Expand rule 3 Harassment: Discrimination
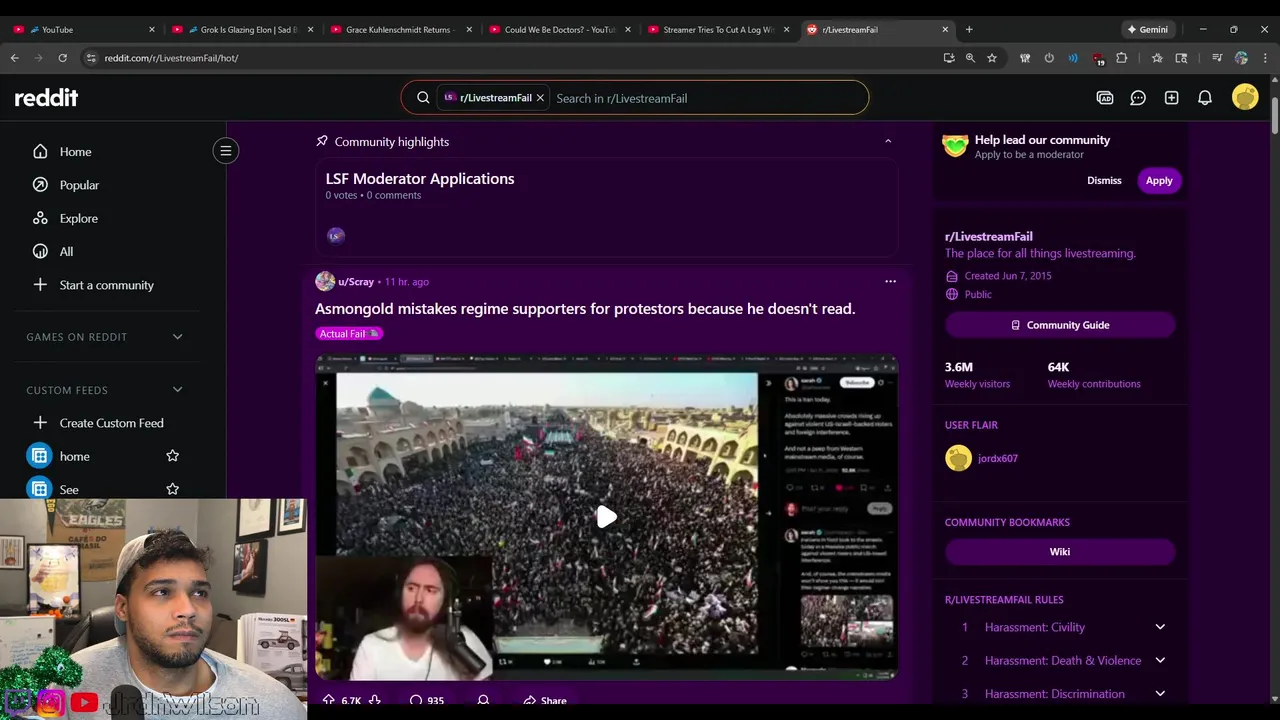The width and height of the screenshot is (1280, 720). coord(1160,693)
